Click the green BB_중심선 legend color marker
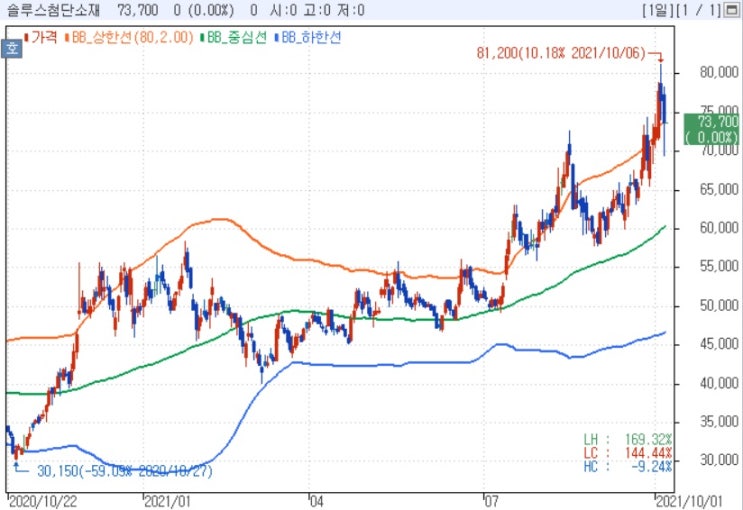This screenshot has height=510, width=743. pyautogui.click(x=202, y=37)
